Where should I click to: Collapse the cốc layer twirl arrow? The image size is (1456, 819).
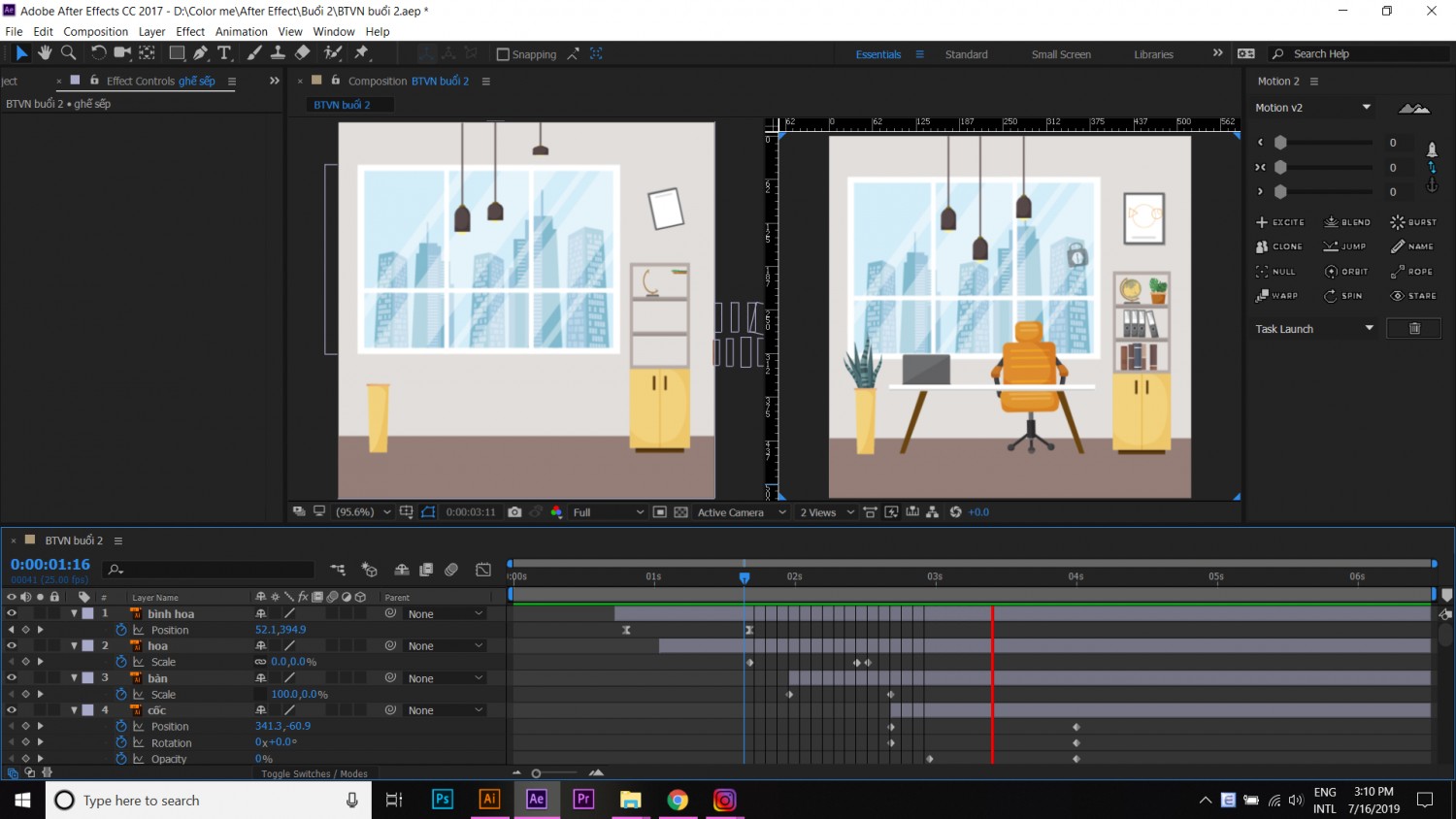(74, 710)
